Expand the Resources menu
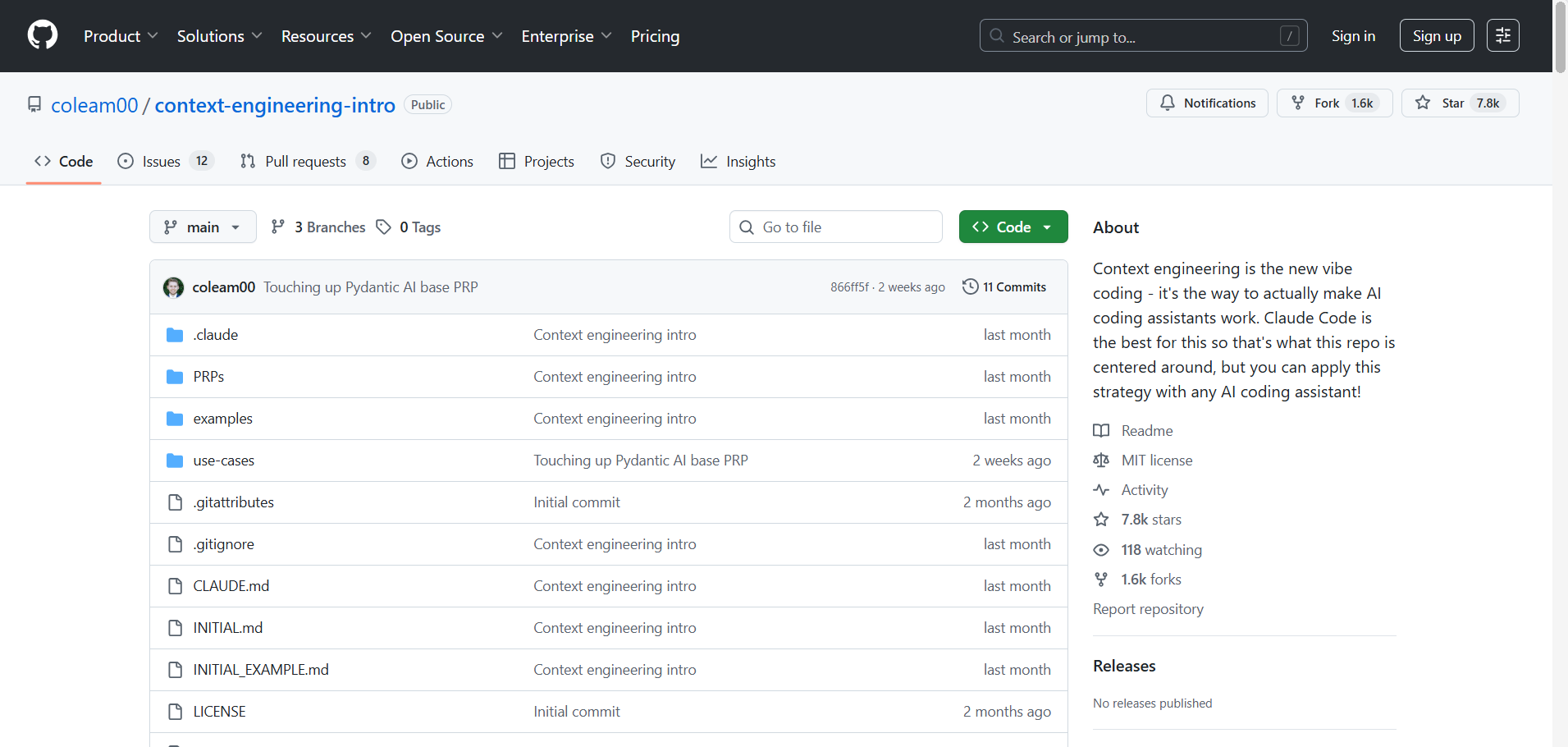The width and height of the screenshot is (1568, 747). 327,36
